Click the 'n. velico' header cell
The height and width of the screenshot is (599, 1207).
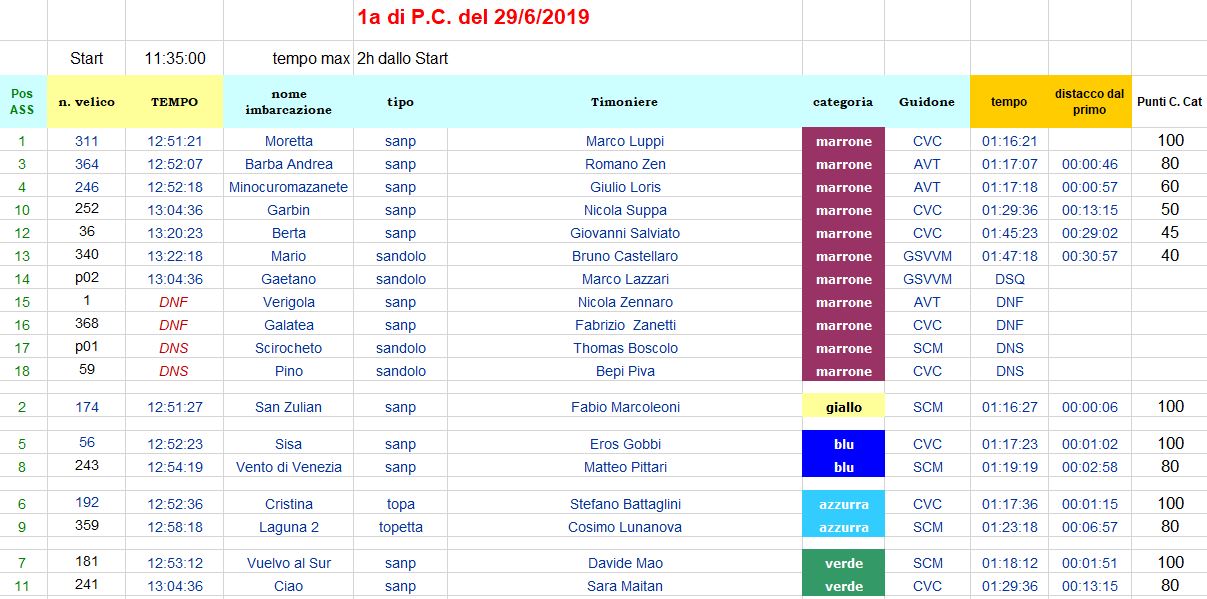coord(86,102)
